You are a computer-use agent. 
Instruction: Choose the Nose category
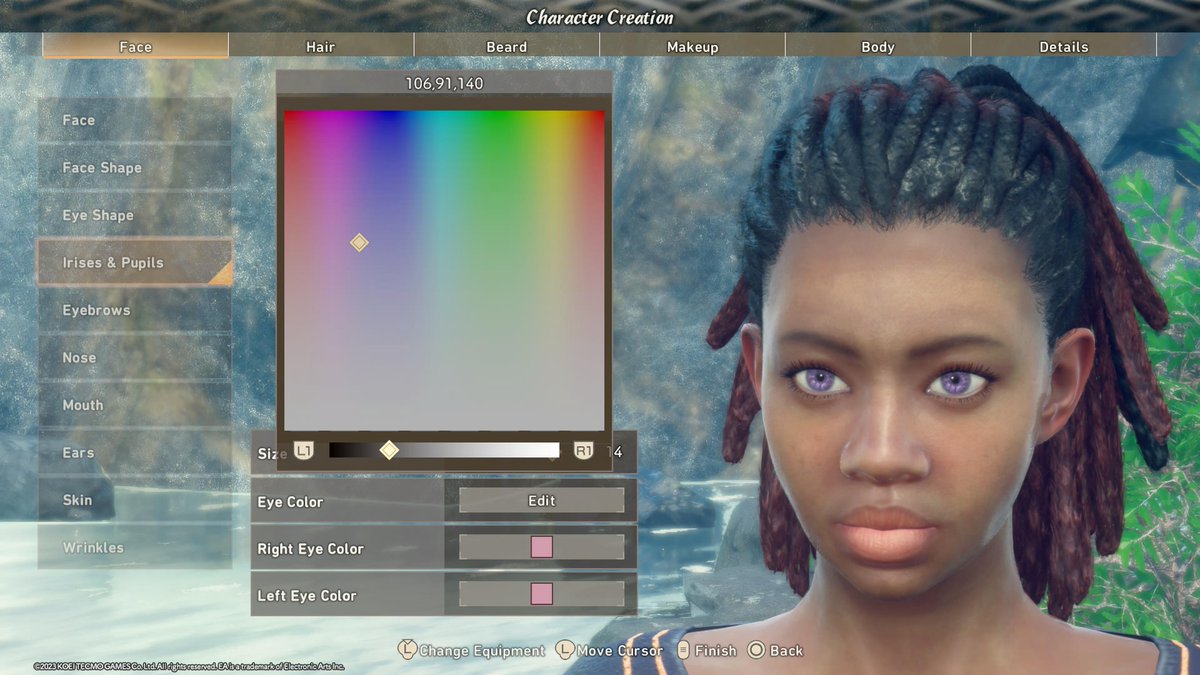click(x=134, y=357)
